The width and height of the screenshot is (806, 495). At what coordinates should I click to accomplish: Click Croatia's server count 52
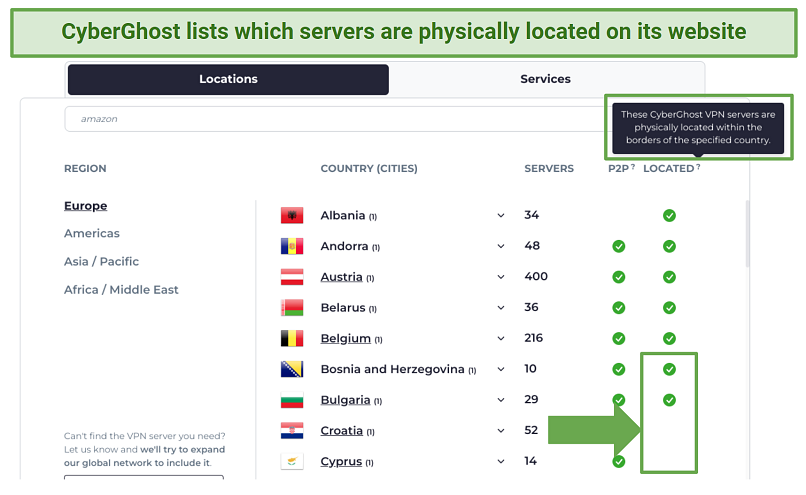click(531, 430)
